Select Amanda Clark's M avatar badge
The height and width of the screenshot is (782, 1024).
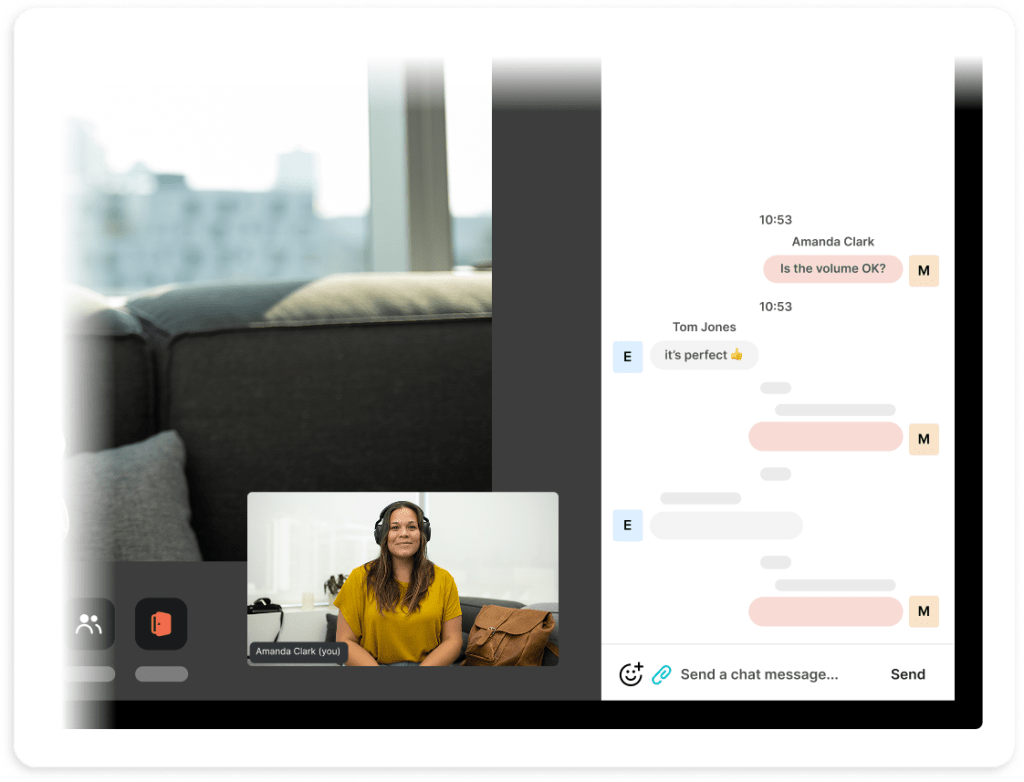click(x=924, y=270)
